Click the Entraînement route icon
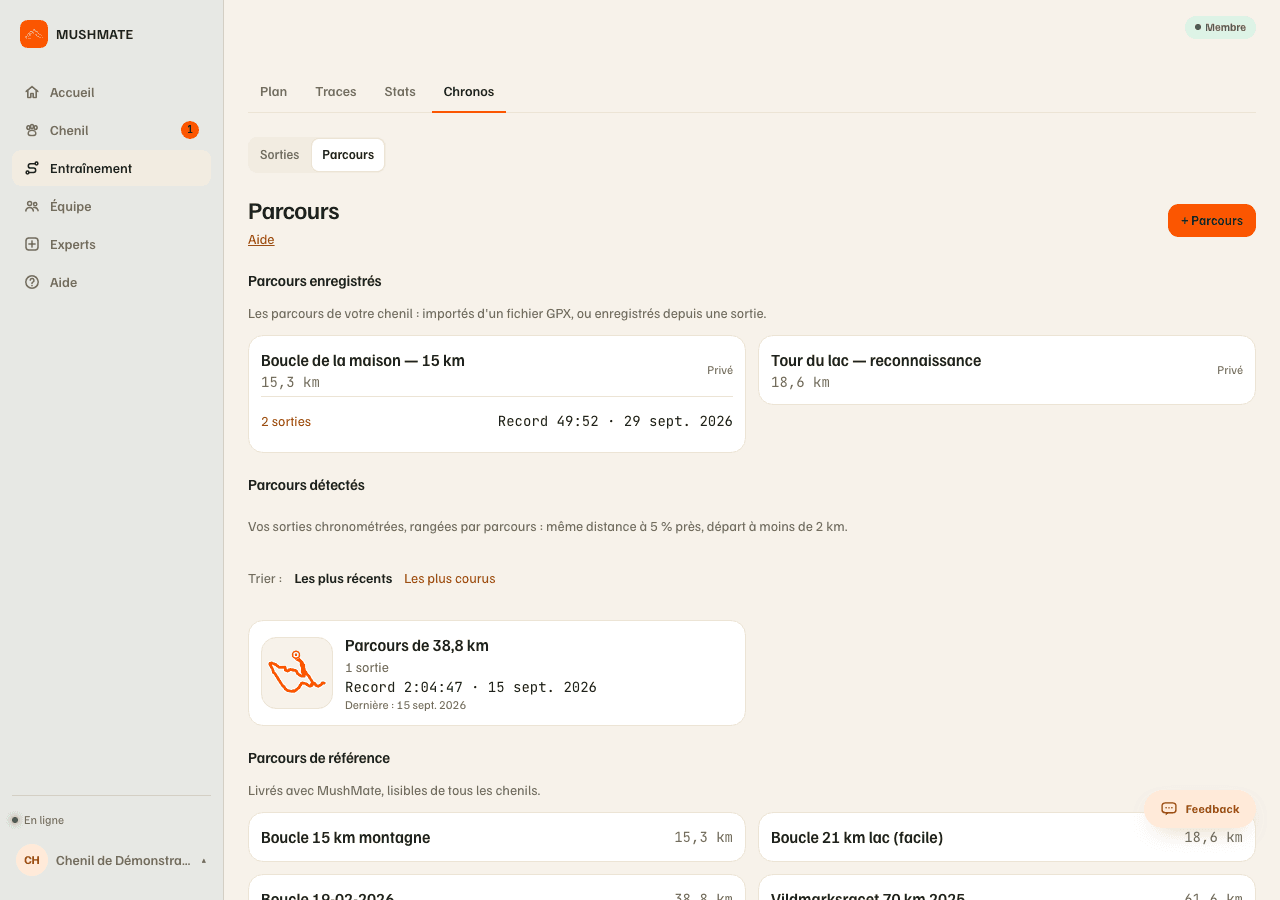The image size is (1280, 900). pos(32,168)
